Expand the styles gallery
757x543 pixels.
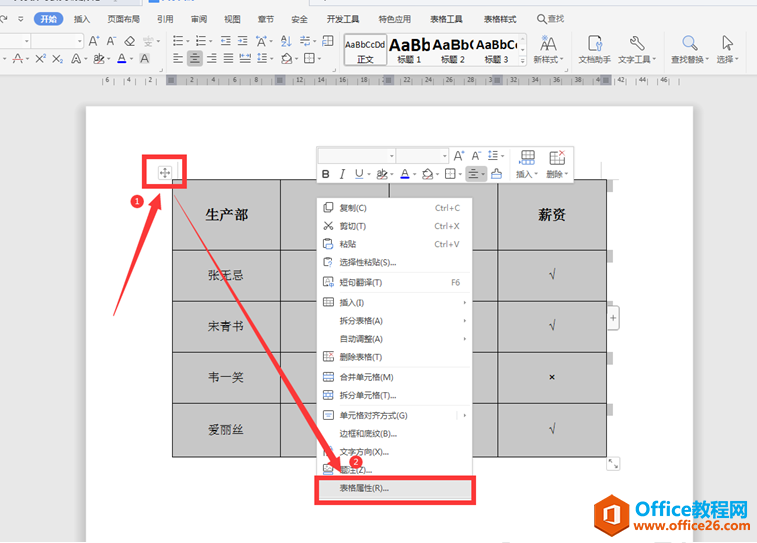pos(522,61)
